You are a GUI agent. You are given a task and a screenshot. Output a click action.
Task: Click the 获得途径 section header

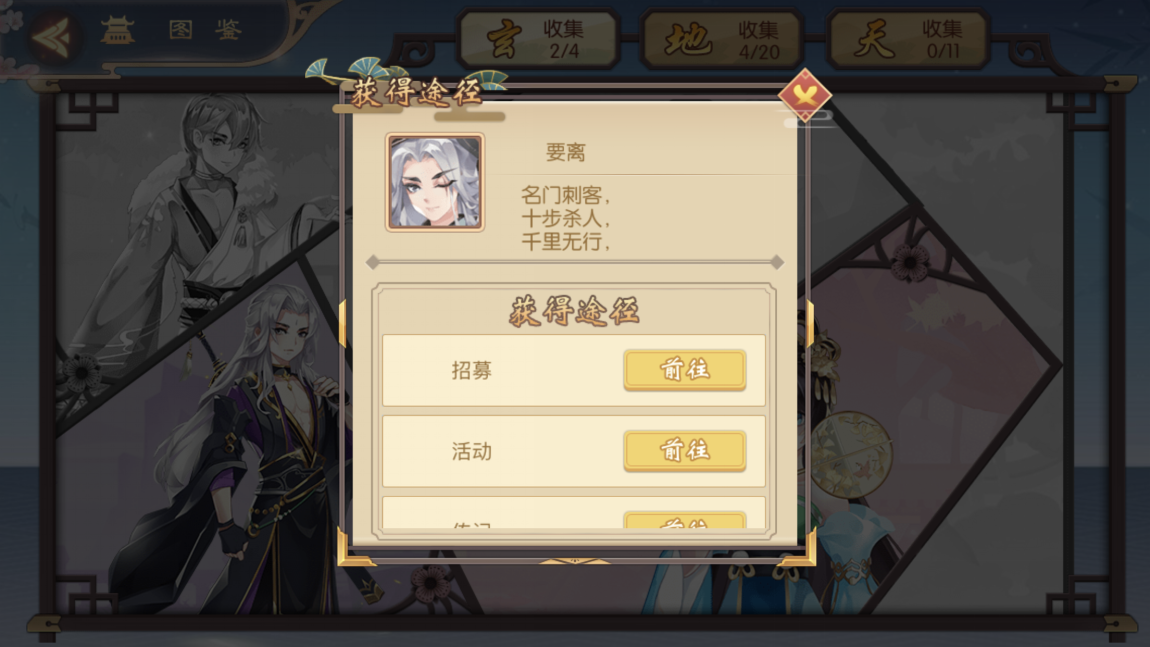click(574, 311)
